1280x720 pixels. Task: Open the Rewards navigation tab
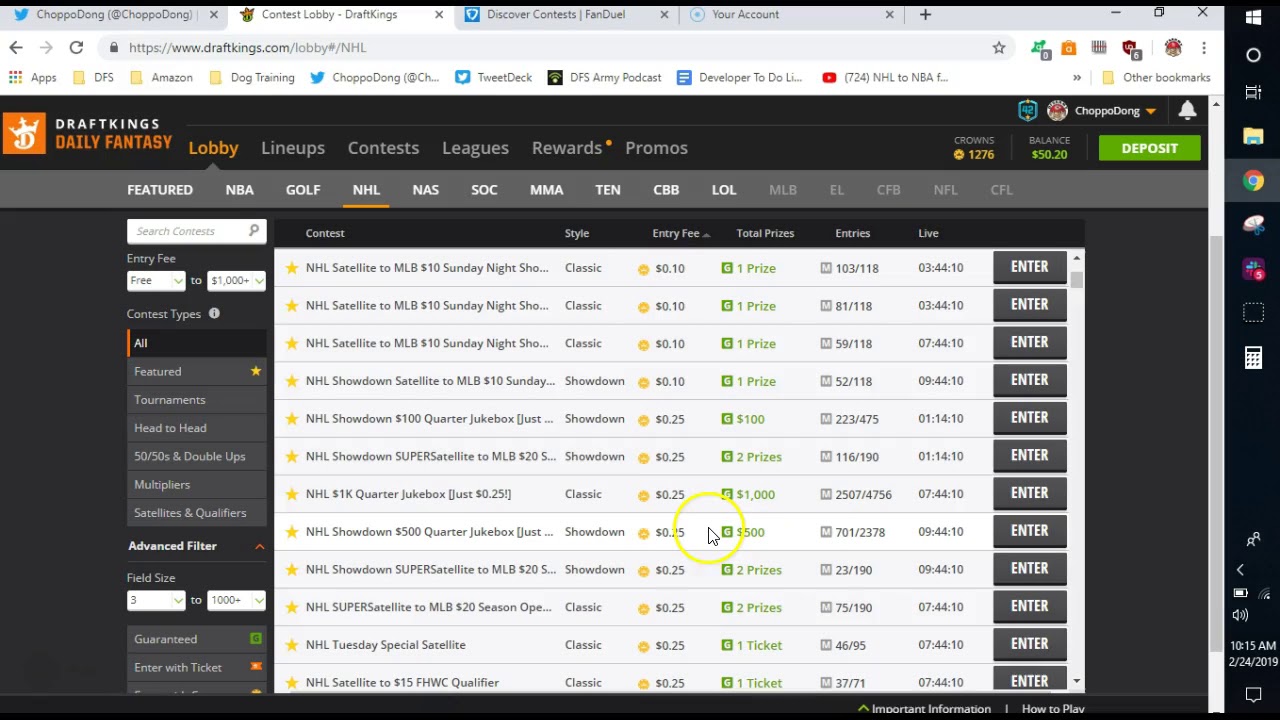pos(567,148)
